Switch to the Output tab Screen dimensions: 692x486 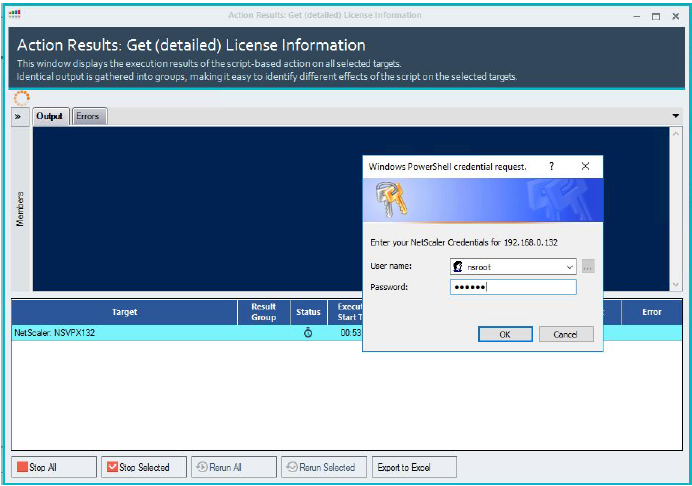49,116
